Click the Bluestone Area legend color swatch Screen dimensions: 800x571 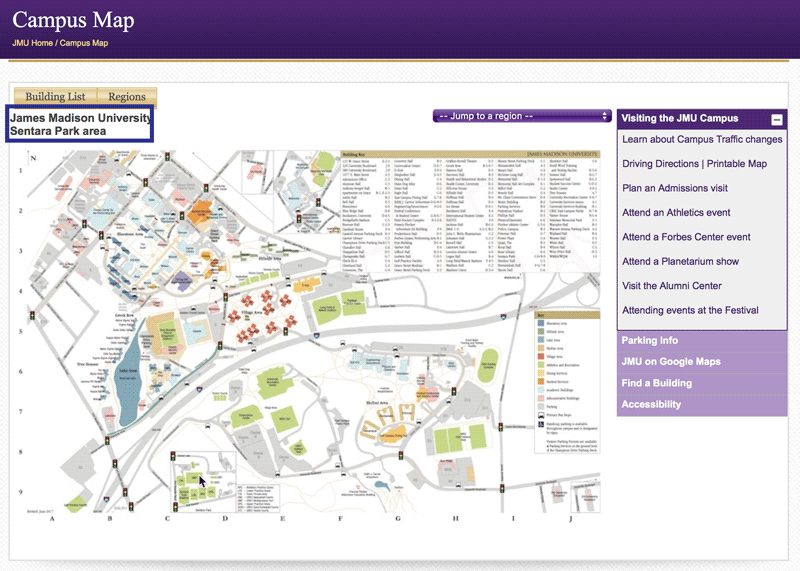point(541,323)
